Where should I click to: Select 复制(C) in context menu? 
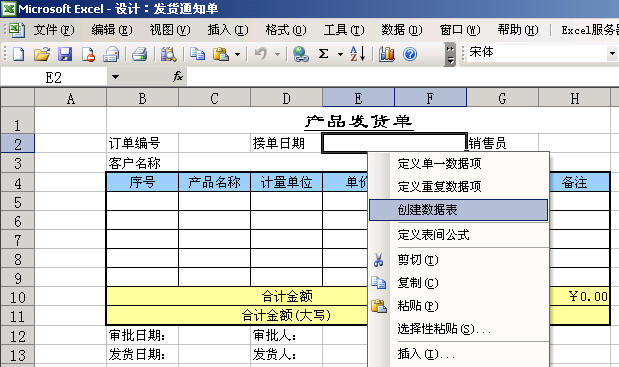[x=458, y=283]
